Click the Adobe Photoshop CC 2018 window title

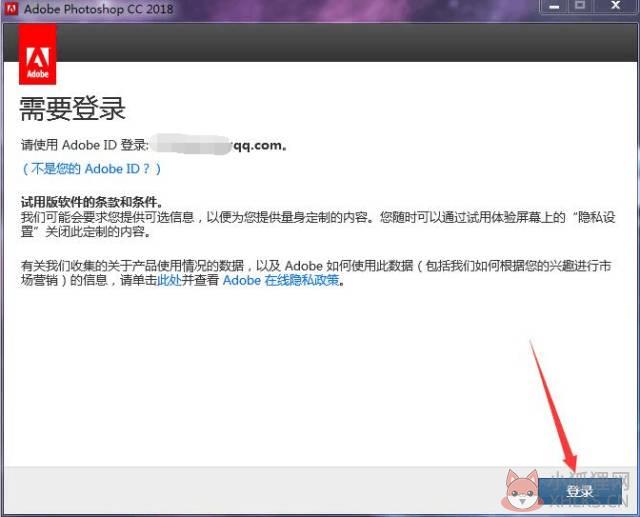98,9
